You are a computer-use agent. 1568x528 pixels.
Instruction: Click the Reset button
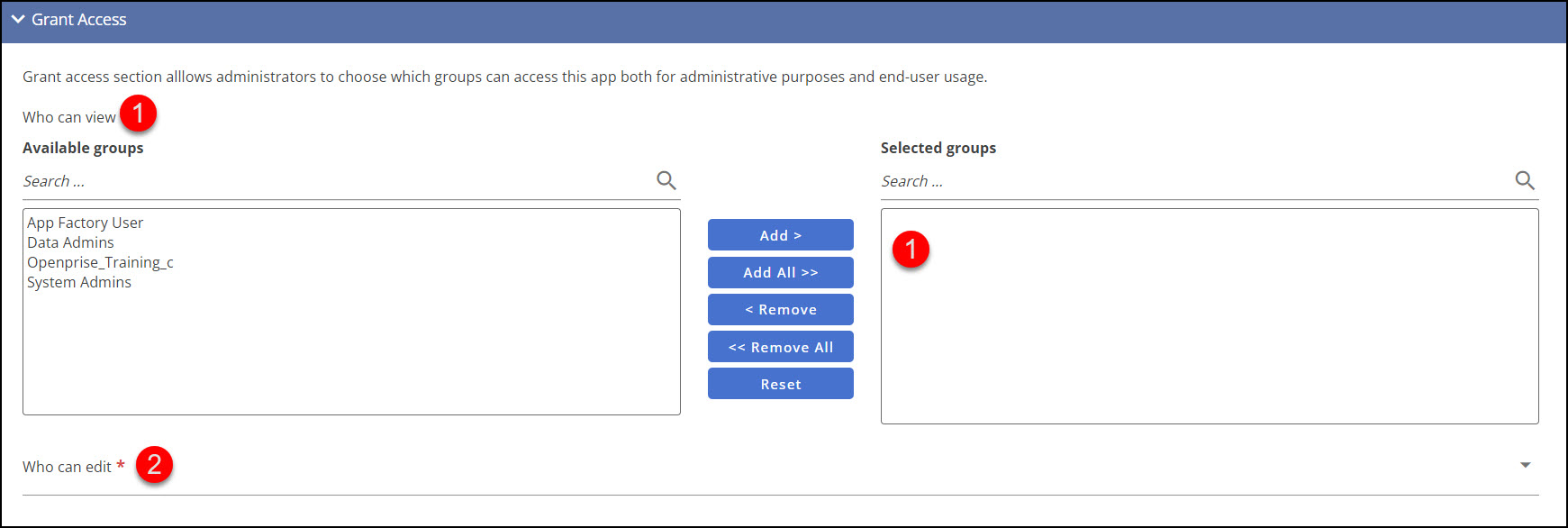coord(781,384)
